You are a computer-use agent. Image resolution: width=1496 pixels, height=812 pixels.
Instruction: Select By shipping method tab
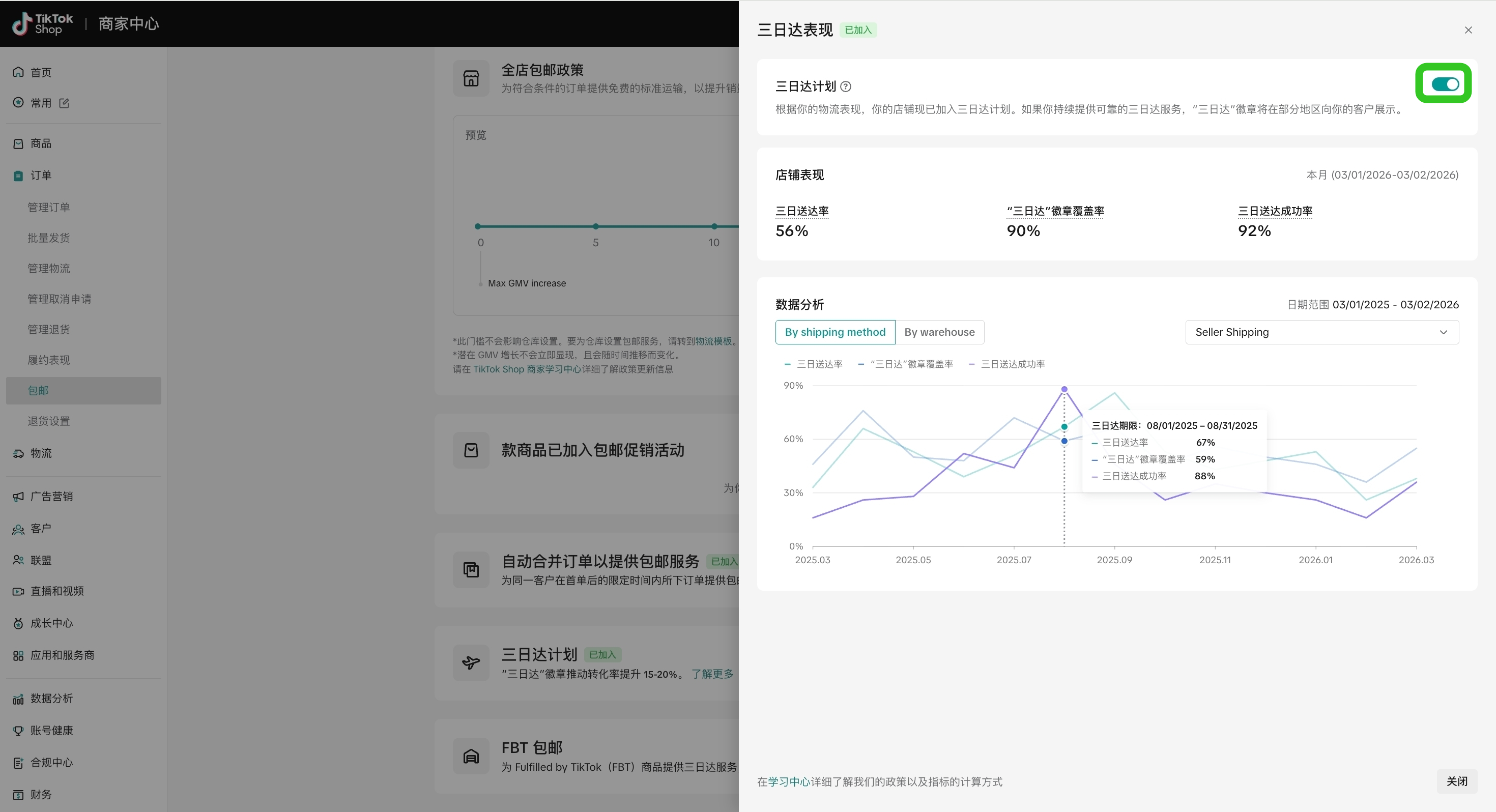pyautogui.click(x=835, y=332)
